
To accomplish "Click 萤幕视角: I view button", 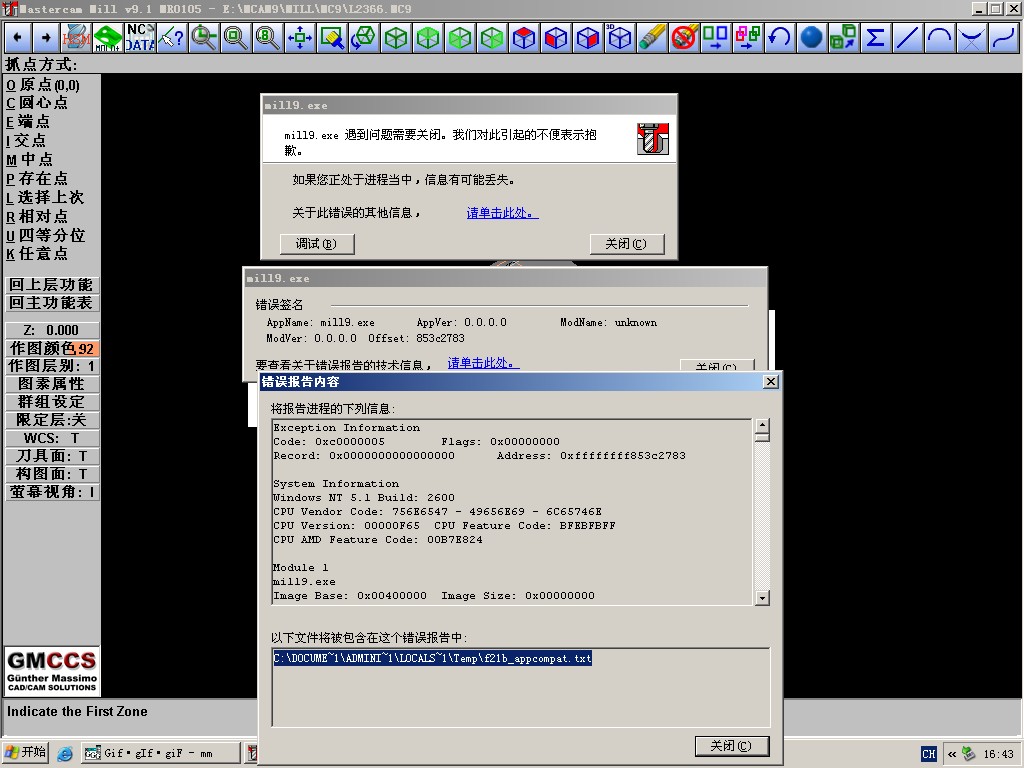I will (52, 492).
